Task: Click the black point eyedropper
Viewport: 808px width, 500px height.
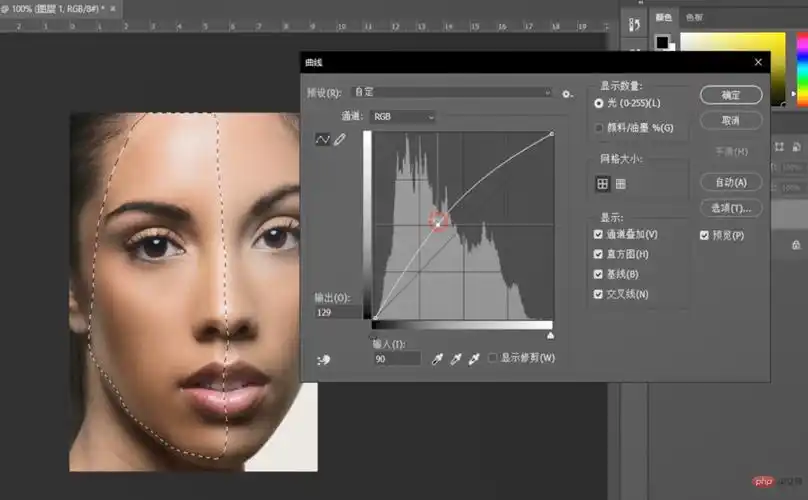Action: (x=437, y=358)
